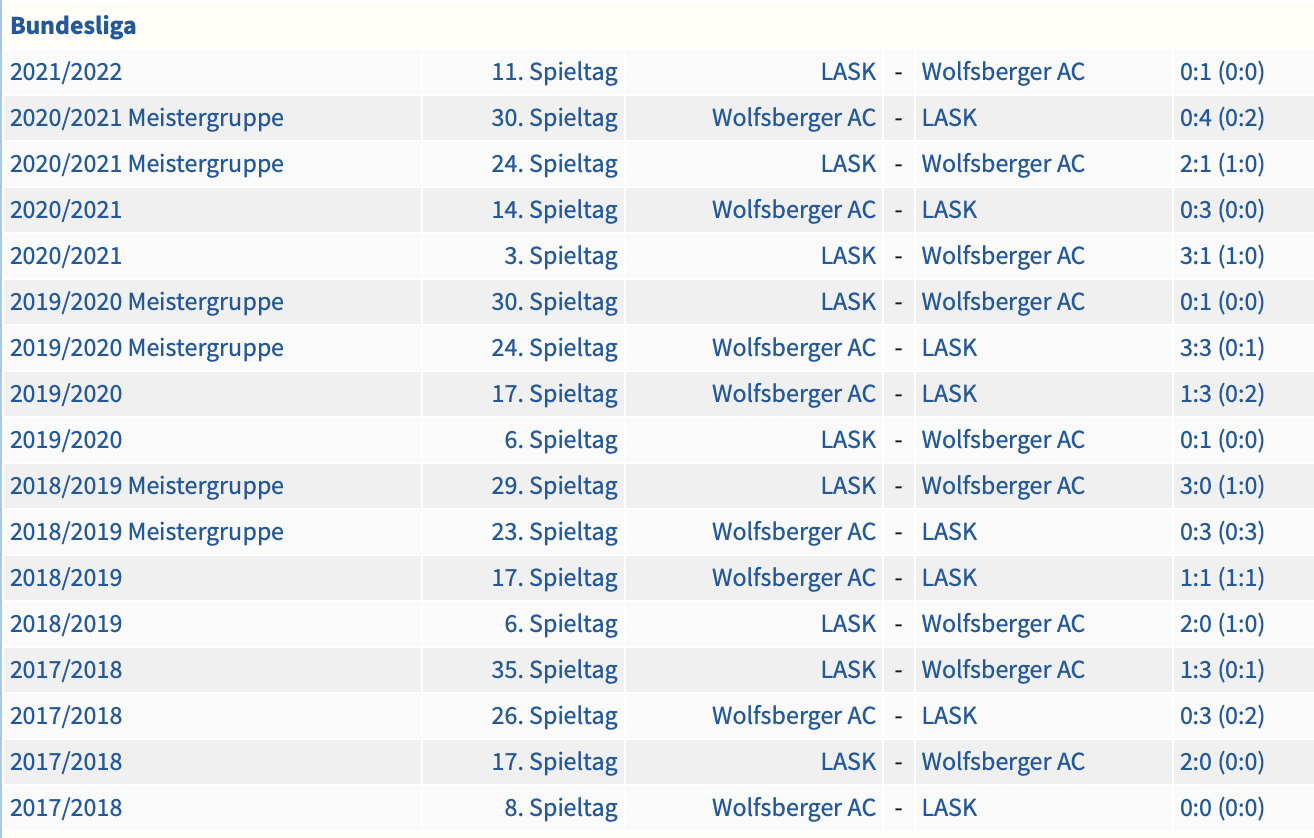
Task: Select the Bundesliga section heading
Action: point(73,26)
